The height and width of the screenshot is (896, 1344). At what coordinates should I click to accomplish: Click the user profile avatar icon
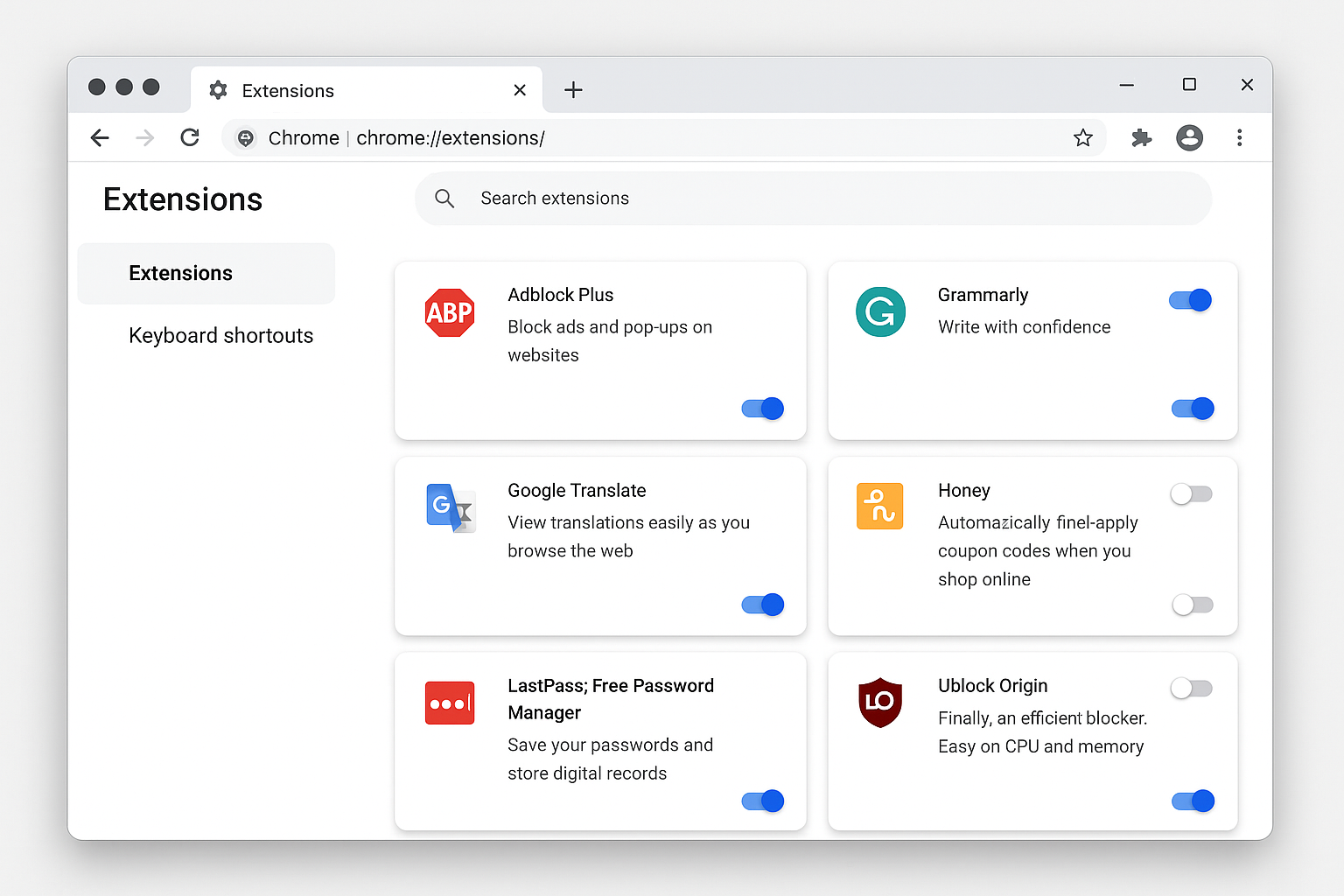coord(1189,137)
